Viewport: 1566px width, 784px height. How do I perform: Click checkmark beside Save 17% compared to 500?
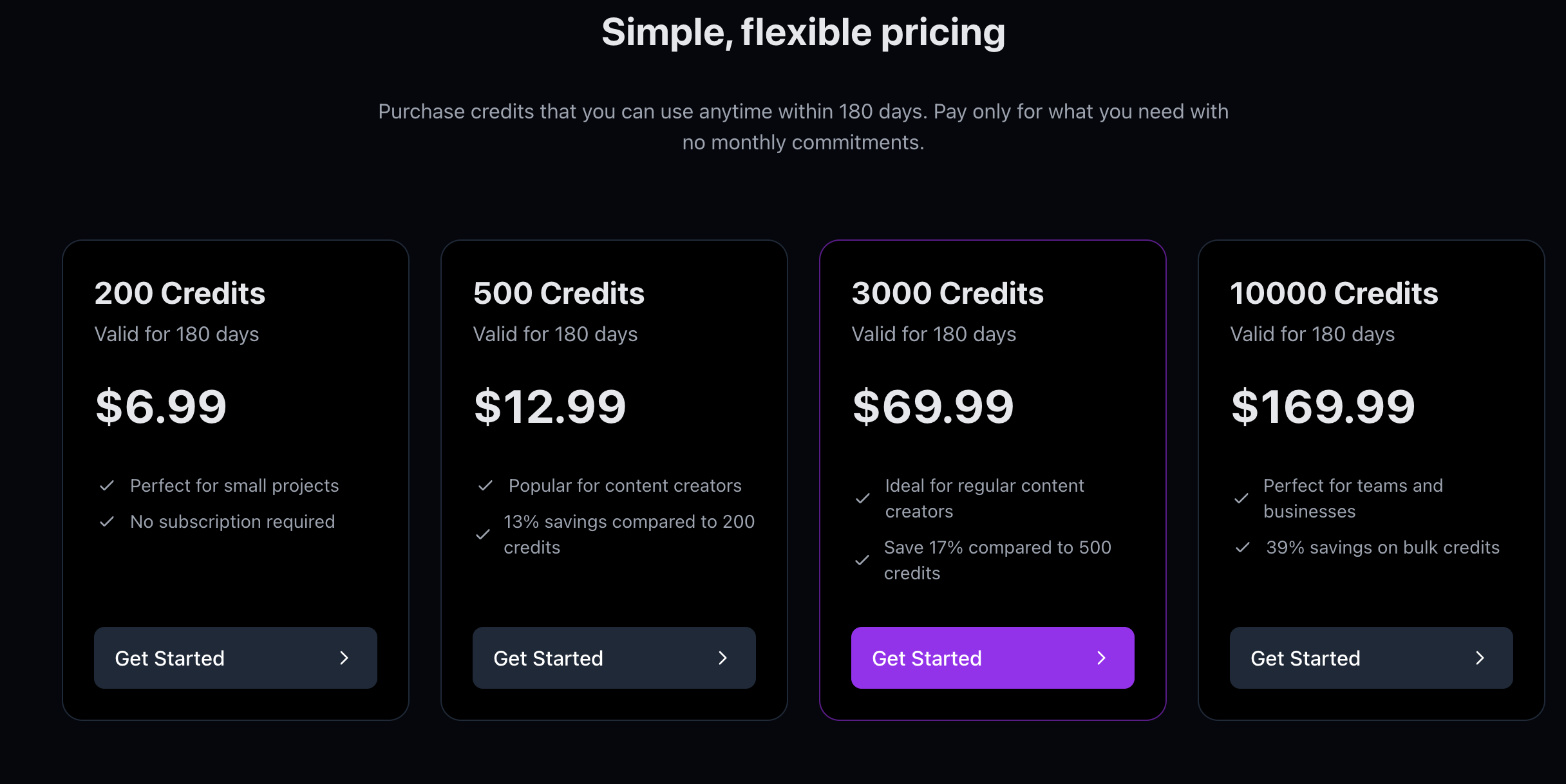click(862, 560)
